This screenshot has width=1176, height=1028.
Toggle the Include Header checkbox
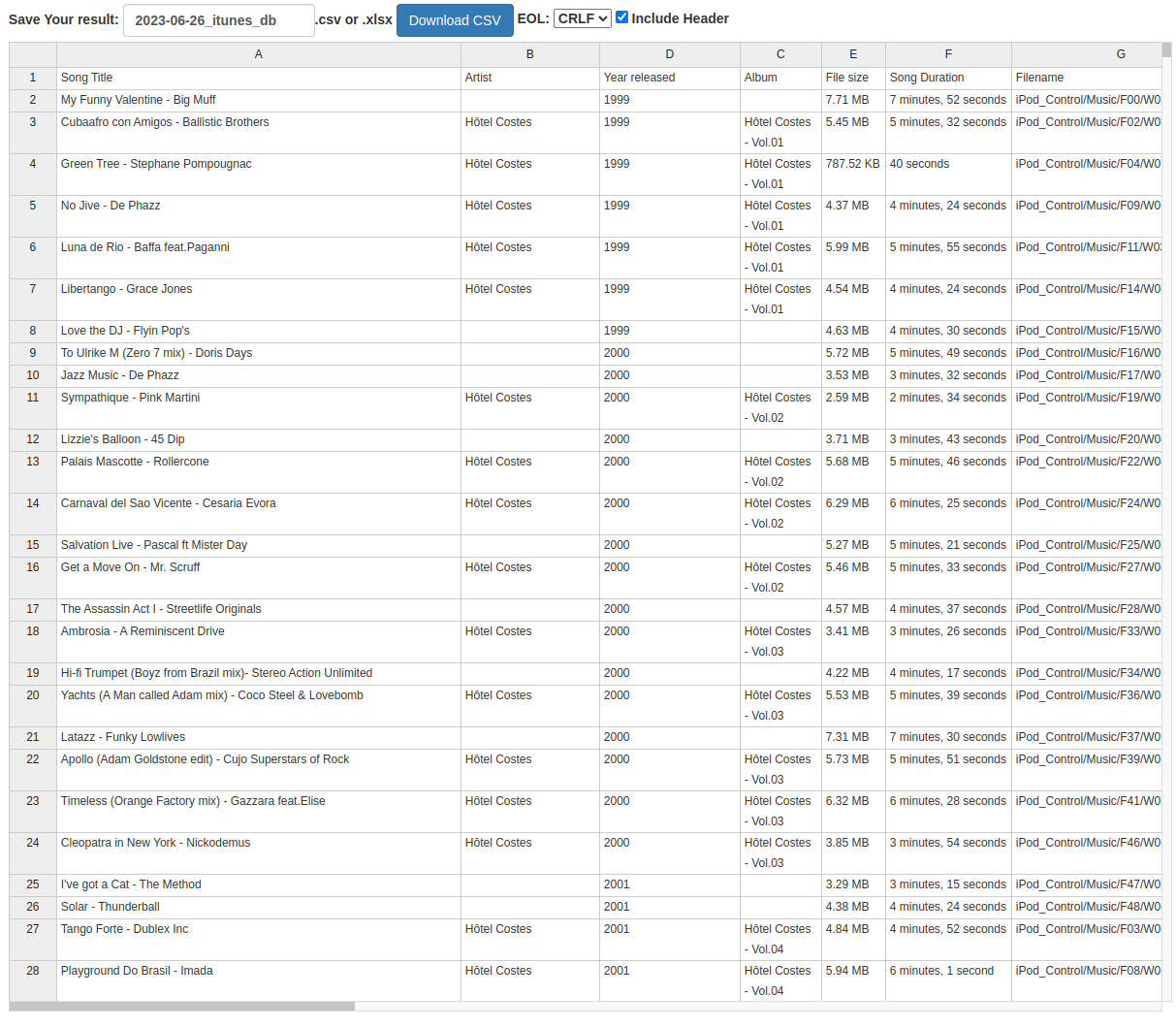622,17
